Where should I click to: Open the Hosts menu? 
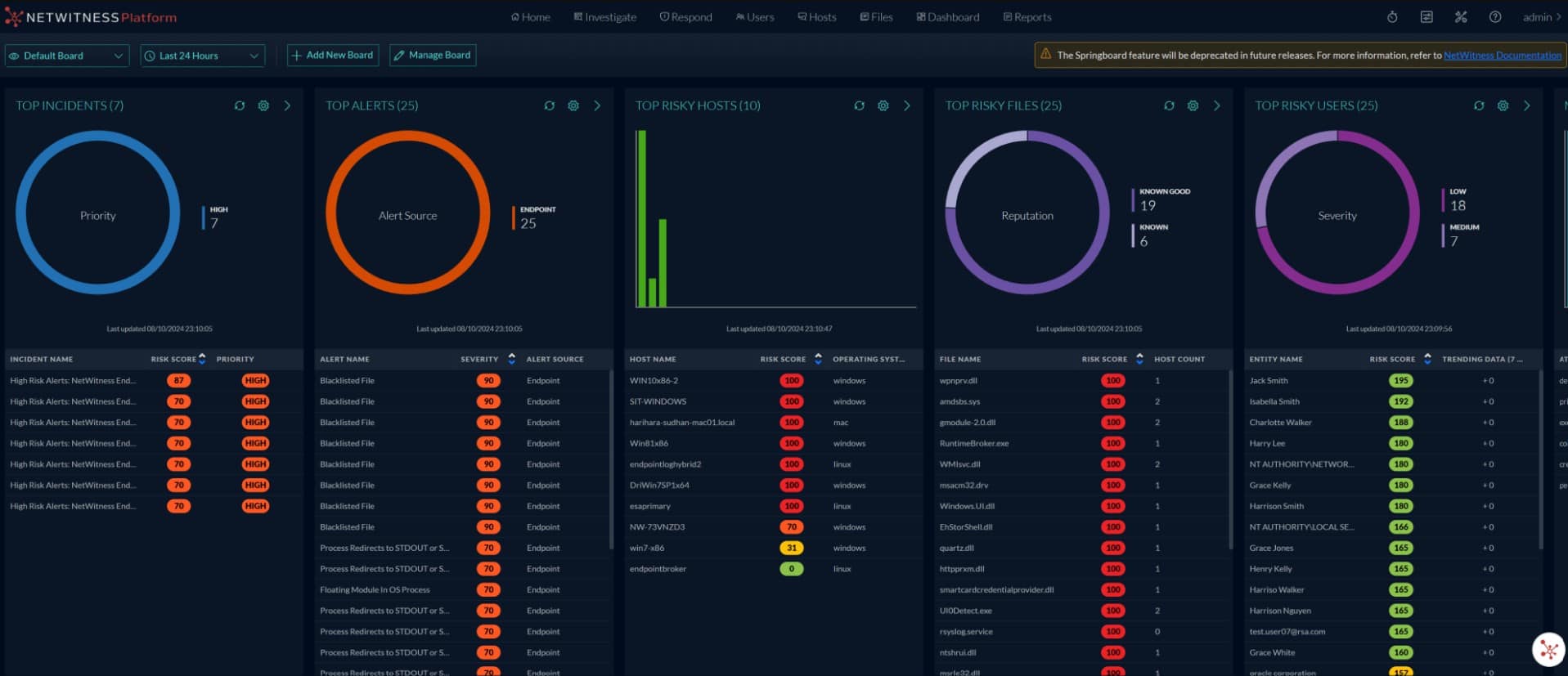tap(817, 17)
